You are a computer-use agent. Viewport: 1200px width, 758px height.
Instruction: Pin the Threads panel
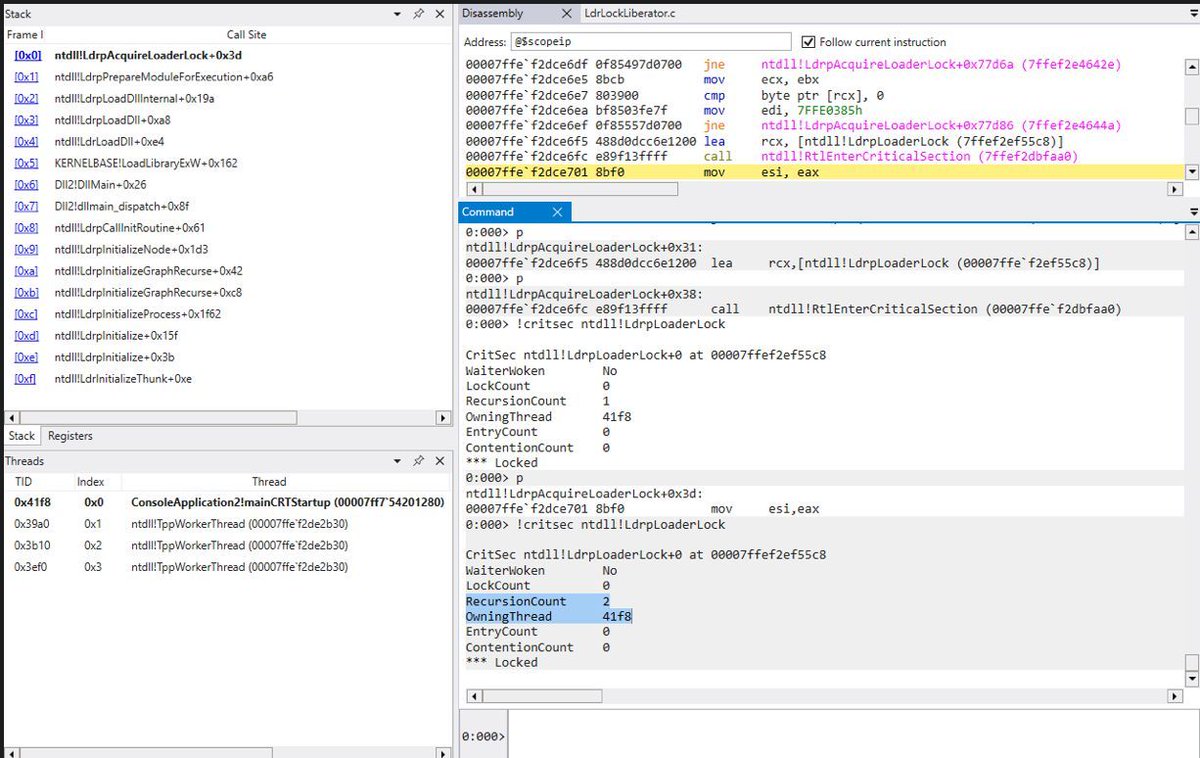pyautogui.click(x=418, y=461)
